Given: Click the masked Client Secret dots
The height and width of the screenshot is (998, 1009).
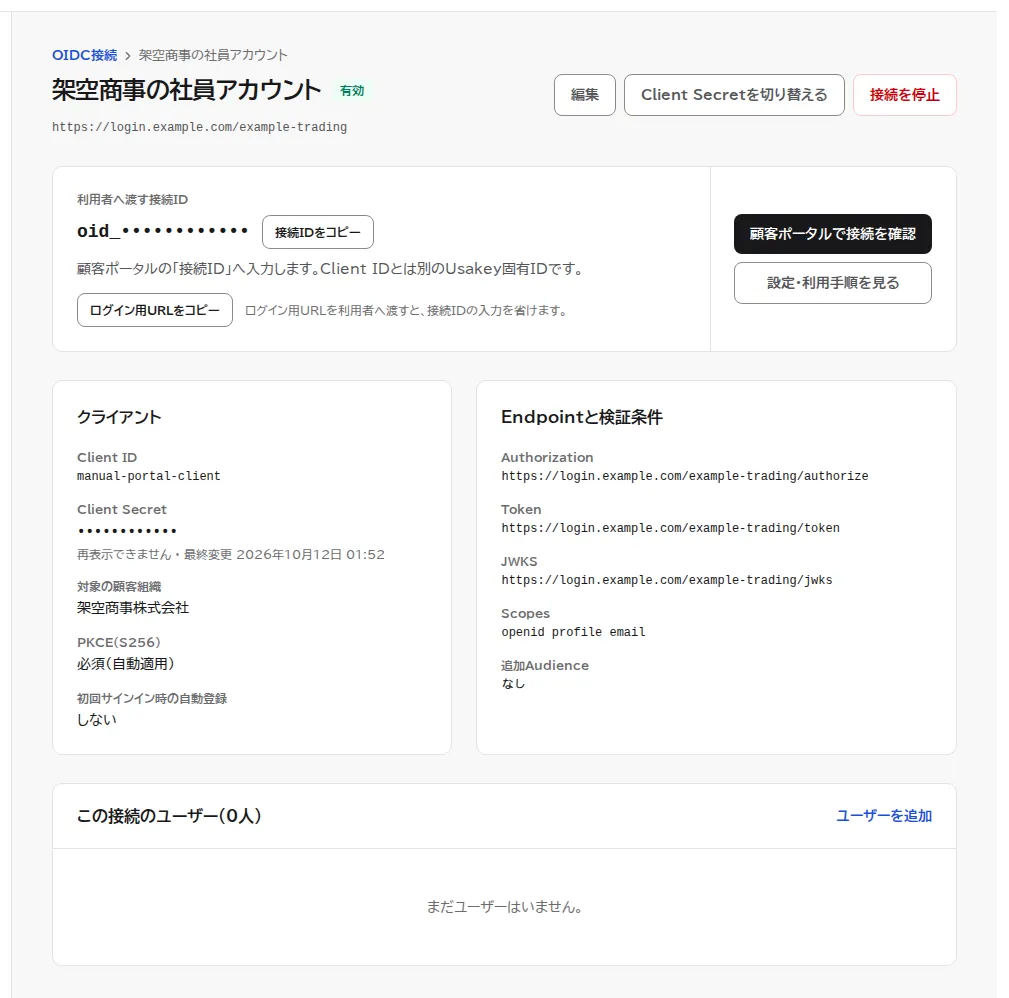Looking at the screenshot, I should point(127,531).
